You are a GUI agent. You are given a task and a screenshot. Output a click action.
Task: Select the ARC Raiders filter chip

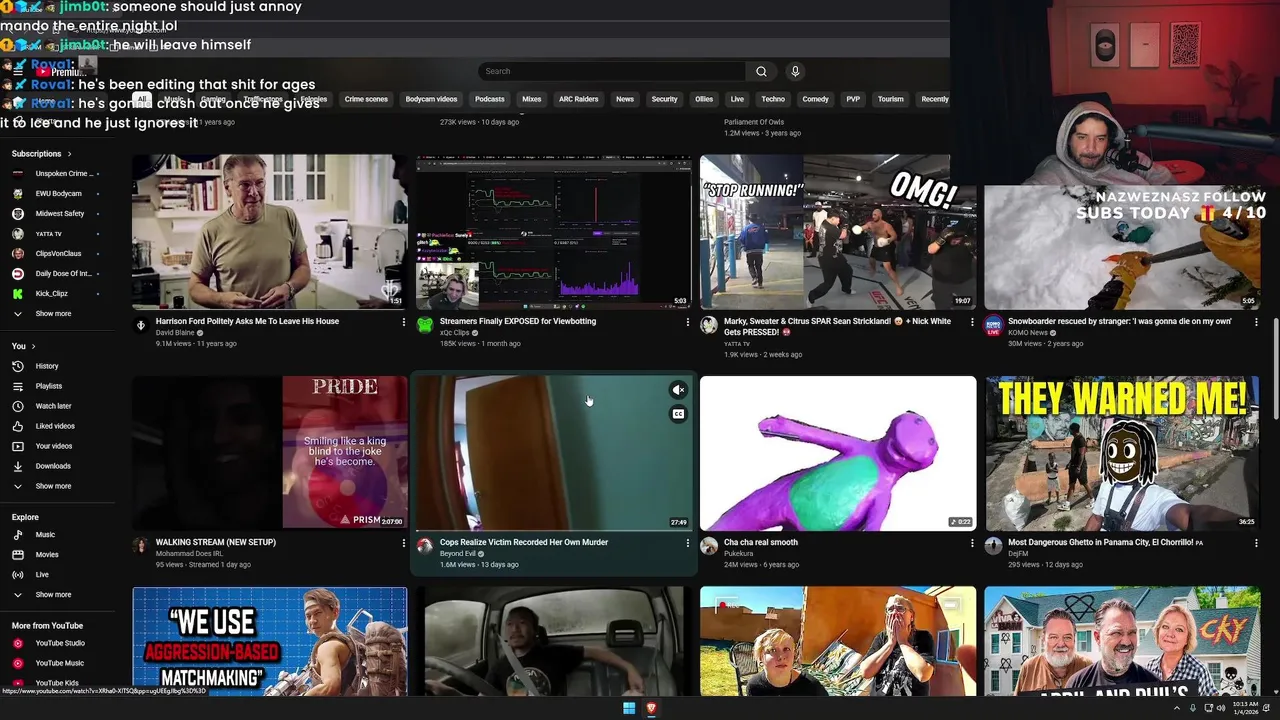click(578, 99)
